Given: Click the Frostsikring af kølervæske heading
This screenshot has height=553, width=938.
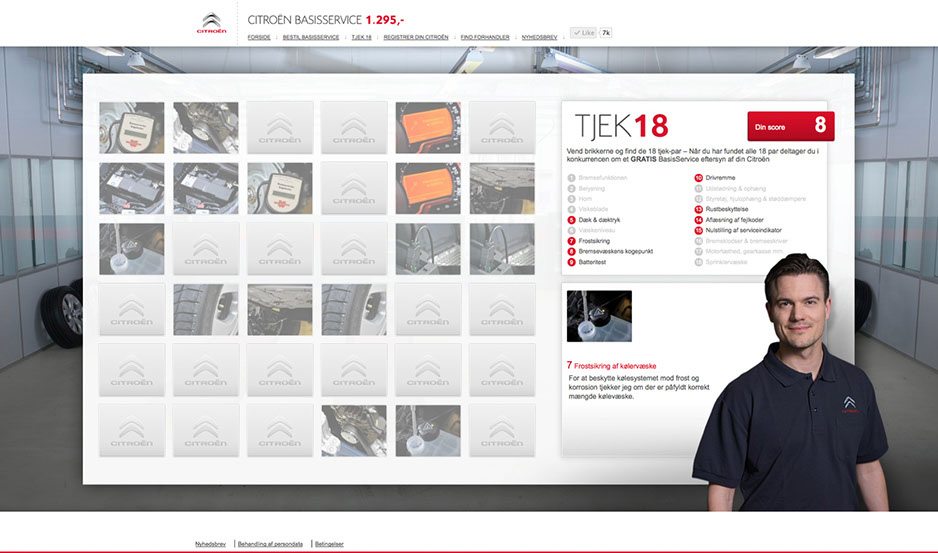Looking at the screenshot, I should (x=611, y=365).
